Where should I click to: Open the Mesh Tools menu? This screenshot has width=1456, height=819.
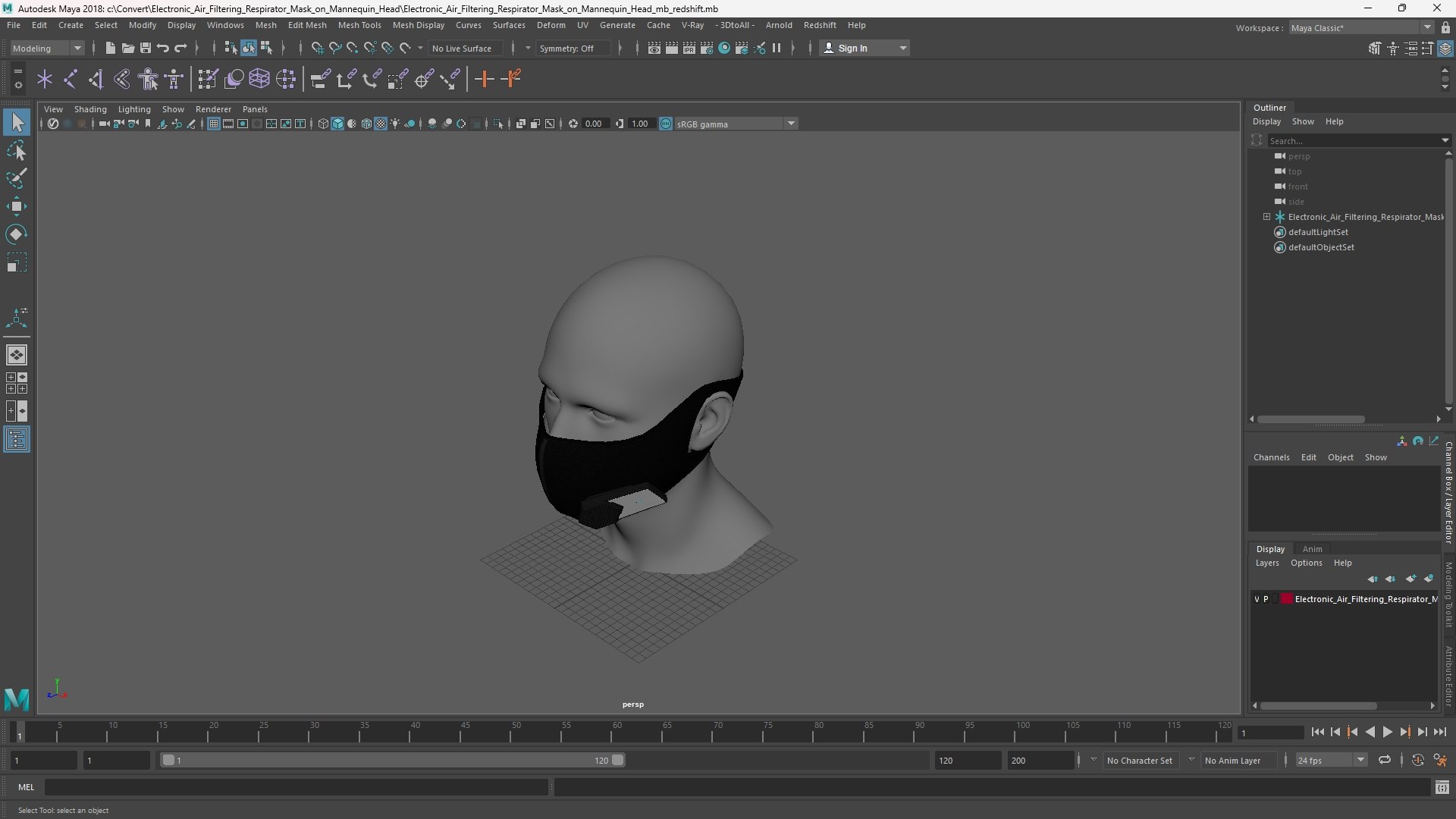pyautogui.click(x=359, y=25)
